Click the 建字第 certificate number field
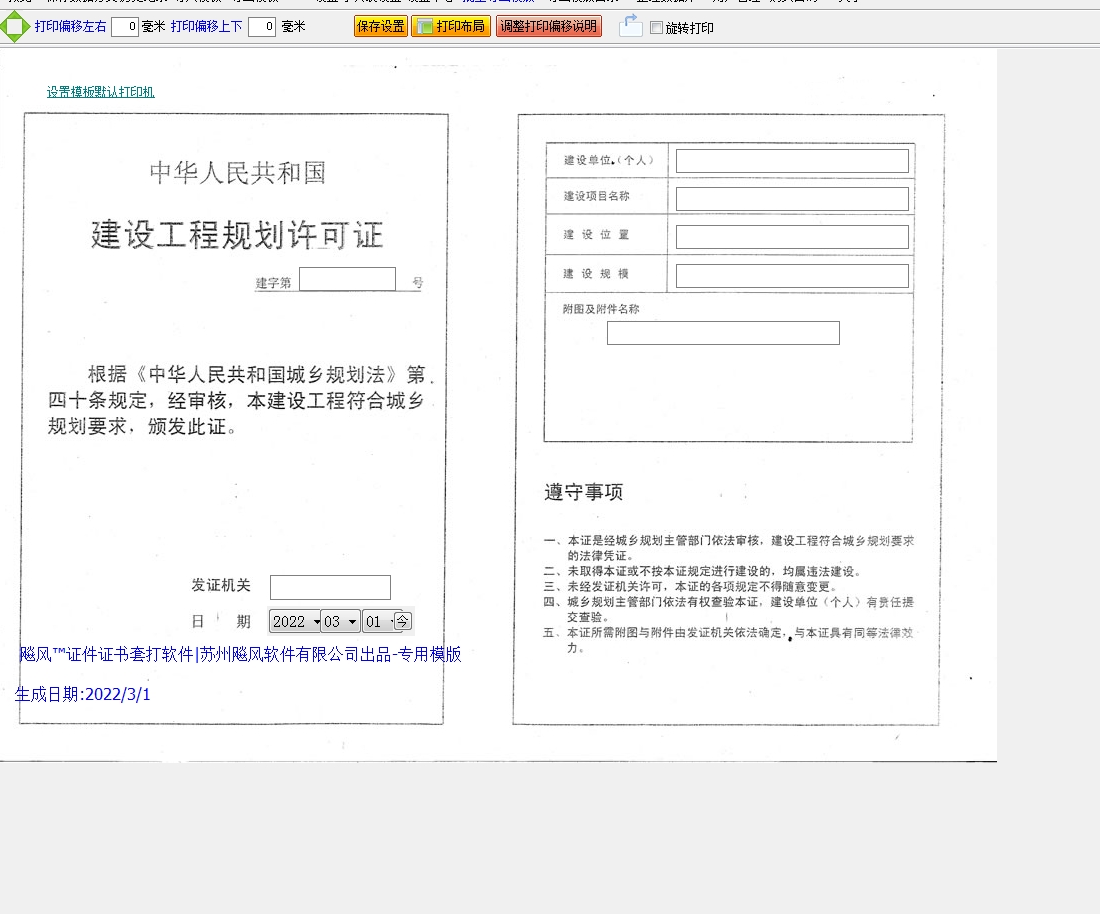Viewport: 1100px width, 914px height. (347, 280)
